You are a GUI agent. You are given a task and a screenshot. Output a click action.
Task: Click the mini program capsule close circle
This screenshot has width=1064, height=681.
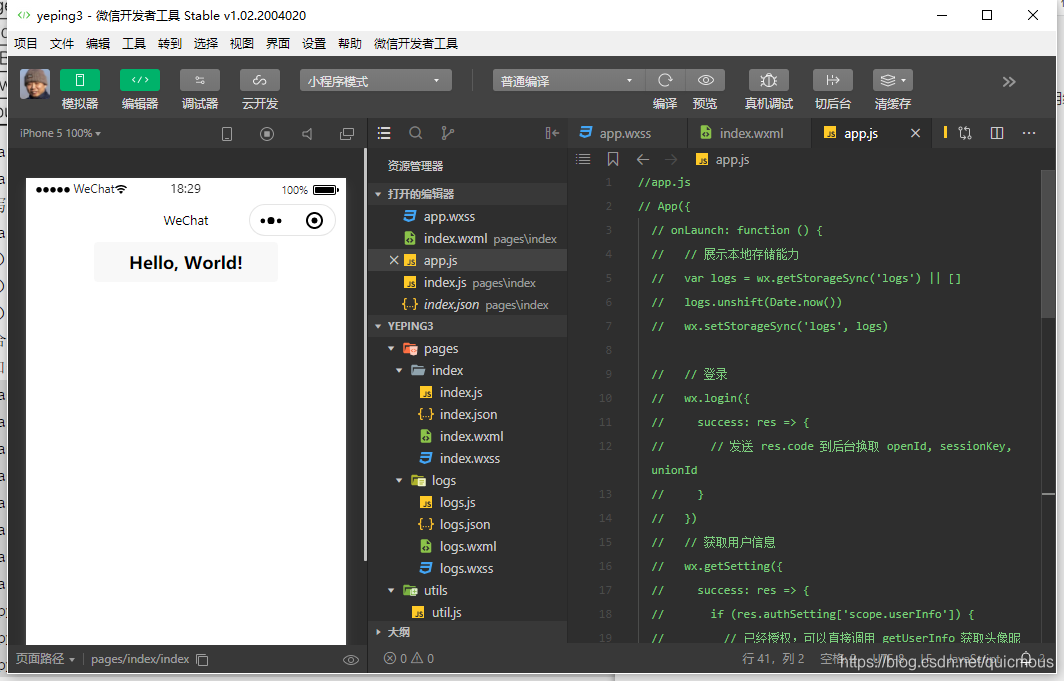(314, 220)
